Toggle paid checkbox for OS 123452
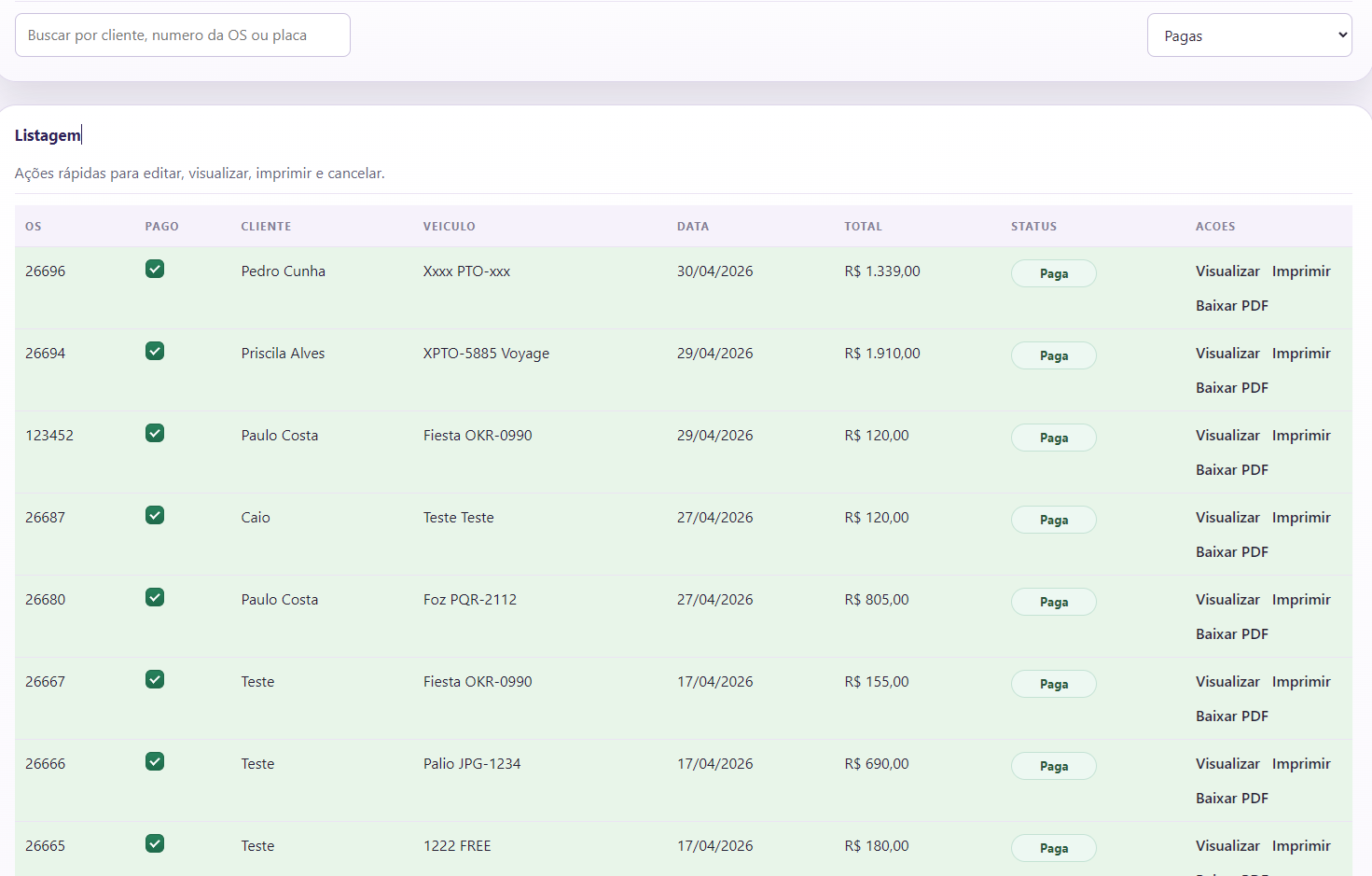The image size is (1372, 876). (155, 434)
